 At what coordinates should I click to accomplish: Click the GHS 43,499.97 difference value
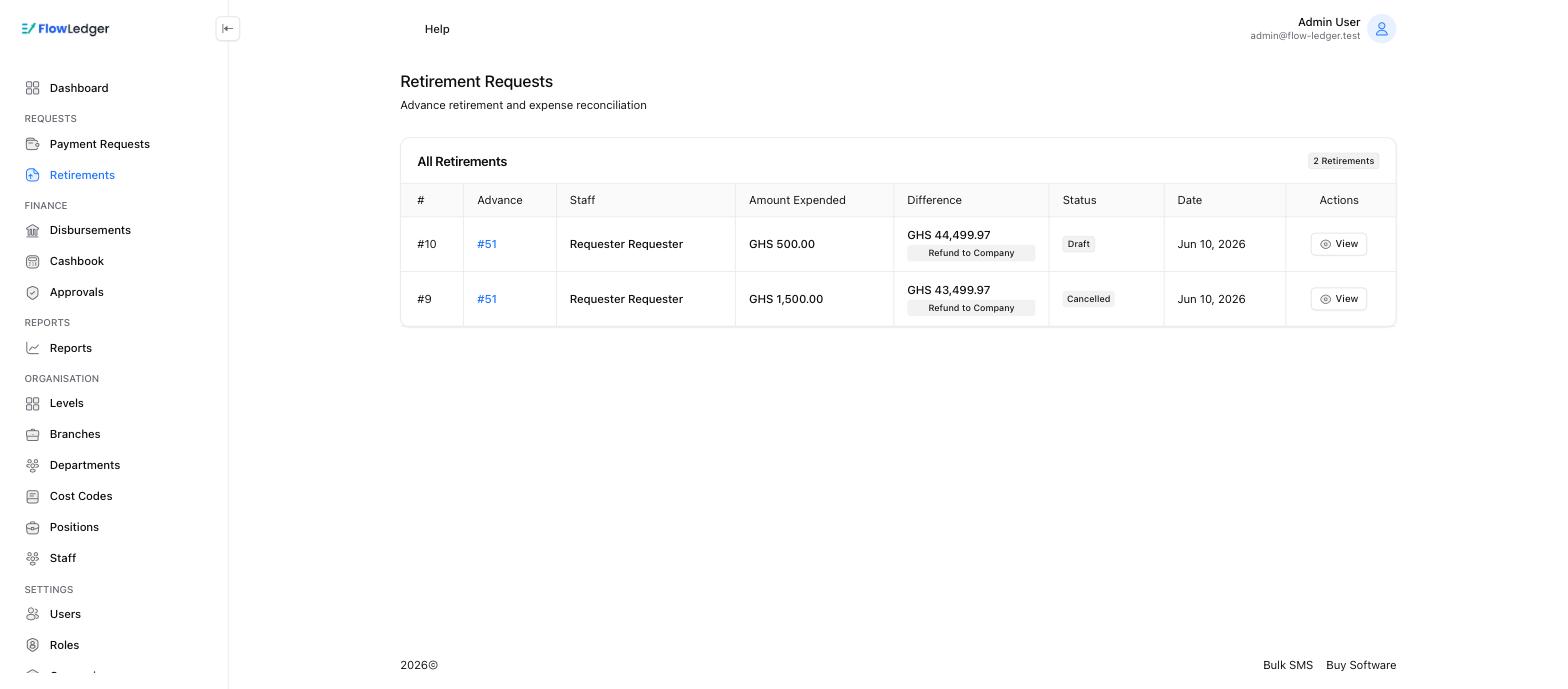tap(949, 290)
